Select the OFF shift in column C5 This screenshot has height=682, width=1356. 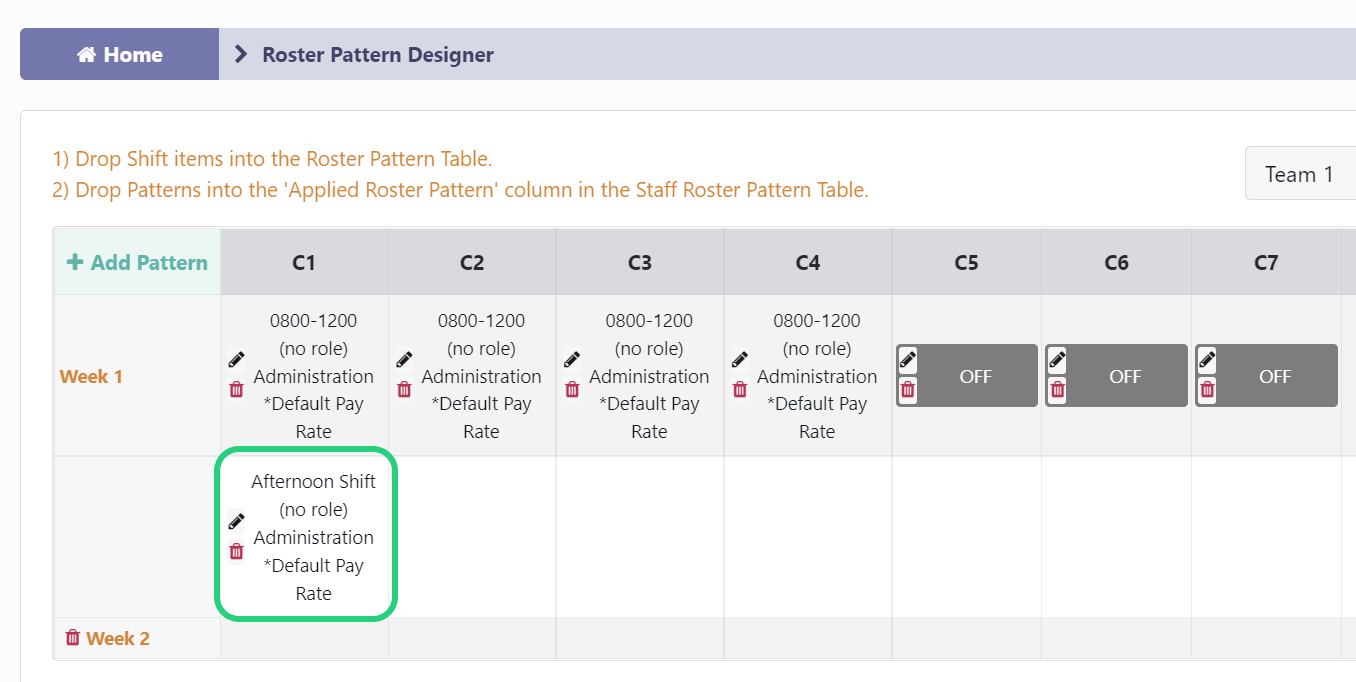pos(967,376)
